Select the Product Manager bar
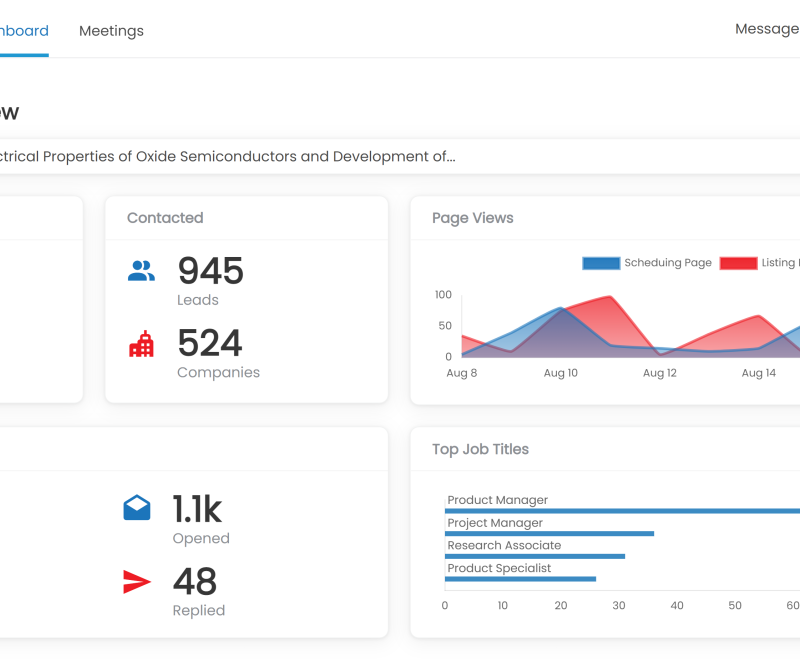 [620, 511]
